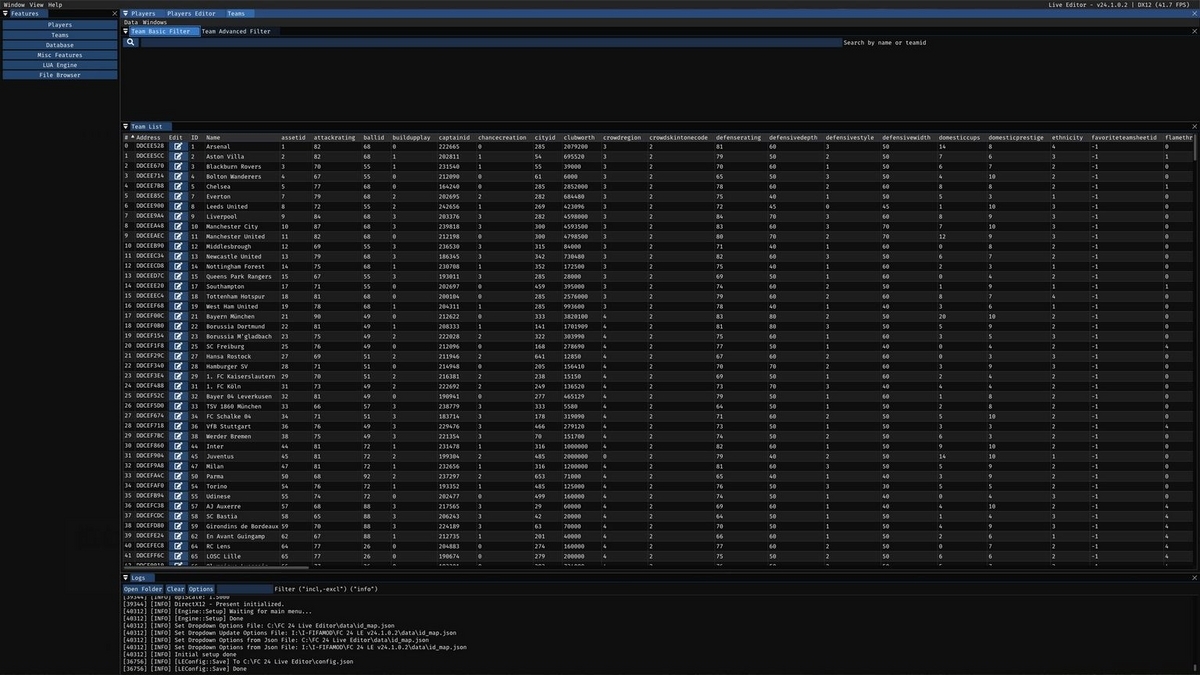This screenshot has height=675, width=1200.
Task: Click Open Folder in Logs
Action: pyautogui.click(x=143, y=589)
